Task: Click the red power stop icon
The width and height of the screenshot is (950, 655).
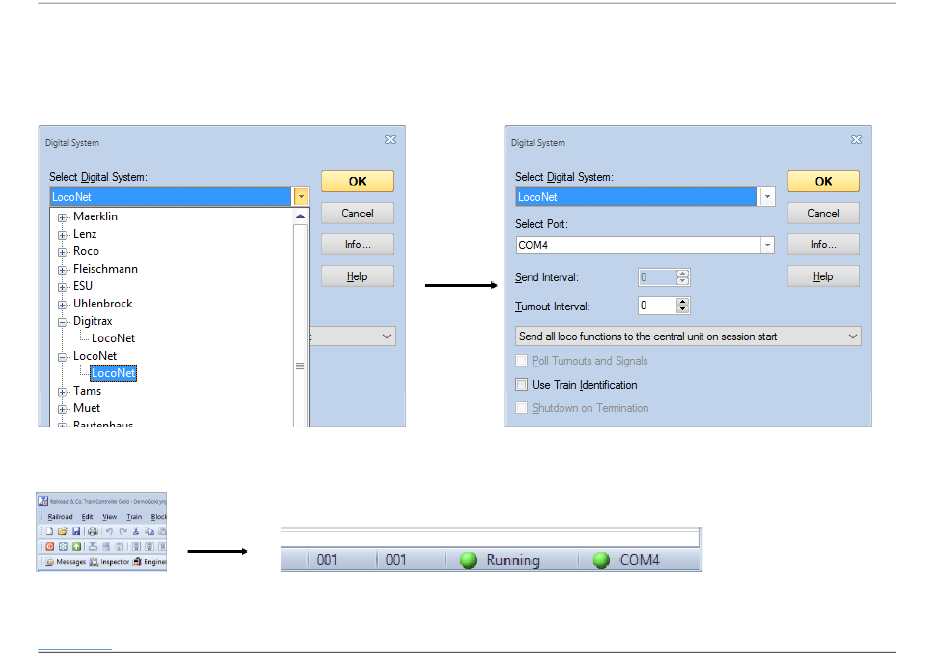Action: 50,547
